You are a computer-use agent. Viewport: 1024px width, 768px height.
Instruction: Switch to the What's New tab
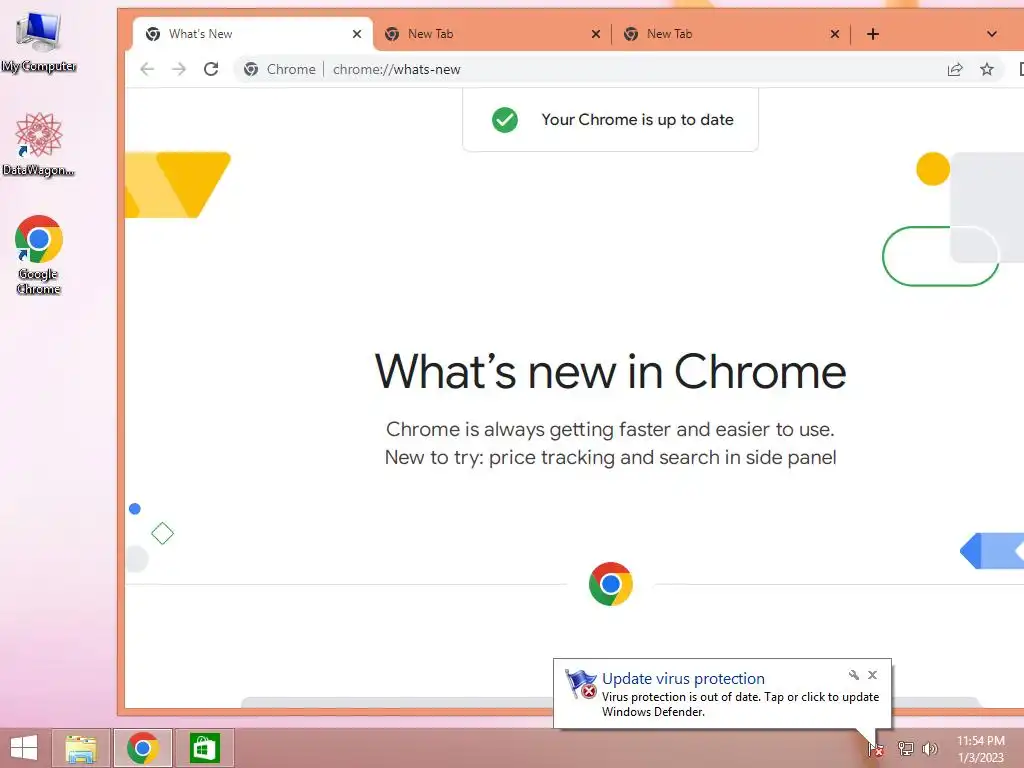point(253,34)
